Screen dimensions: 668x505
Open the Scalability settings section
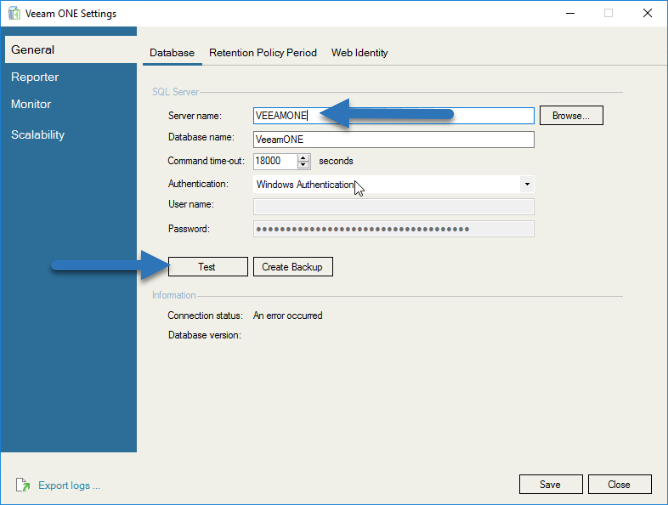coord(38,135)
